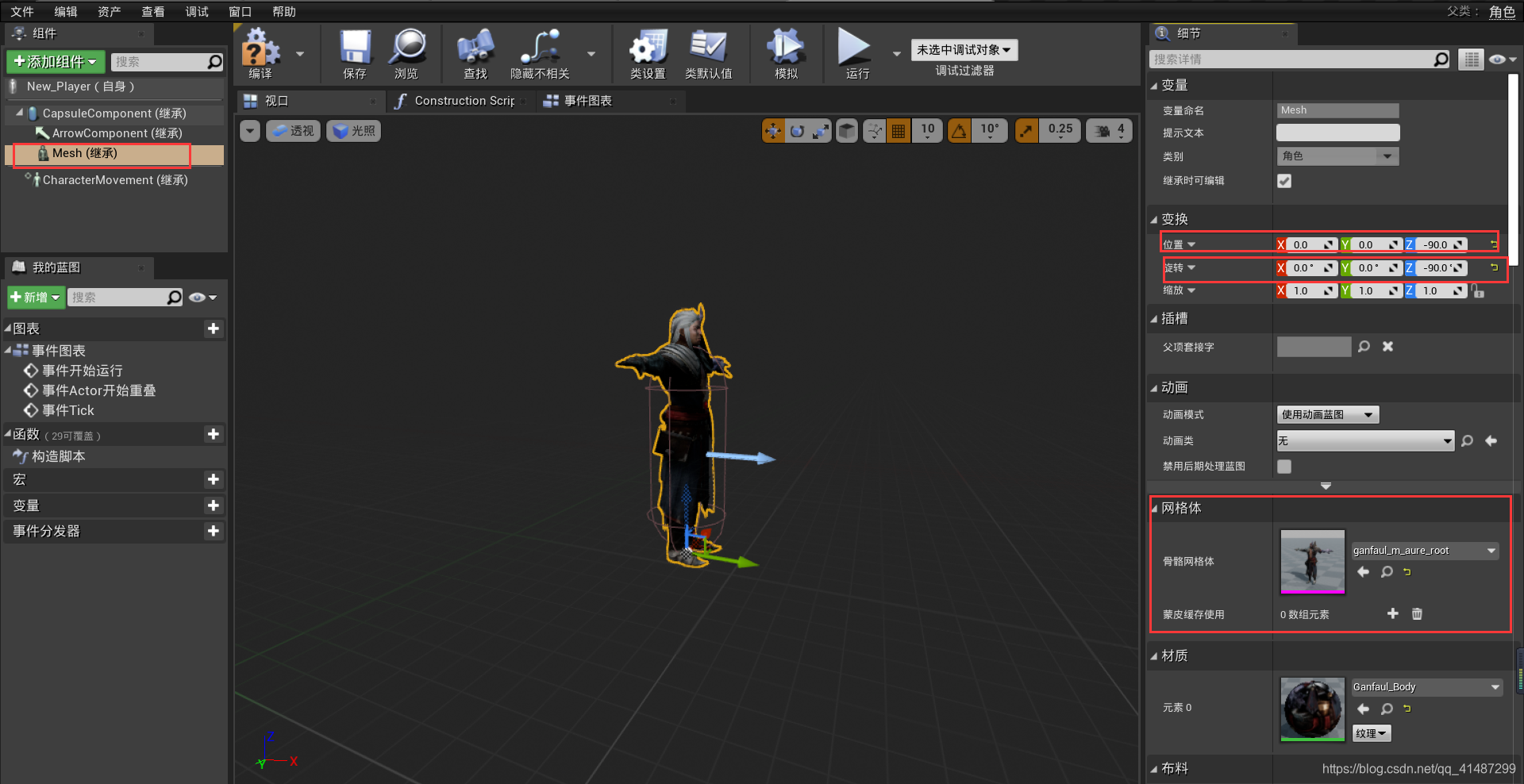Add new graph (图表) with plus icon
This screenshot has height=784, width=1524.
(213, 329)
